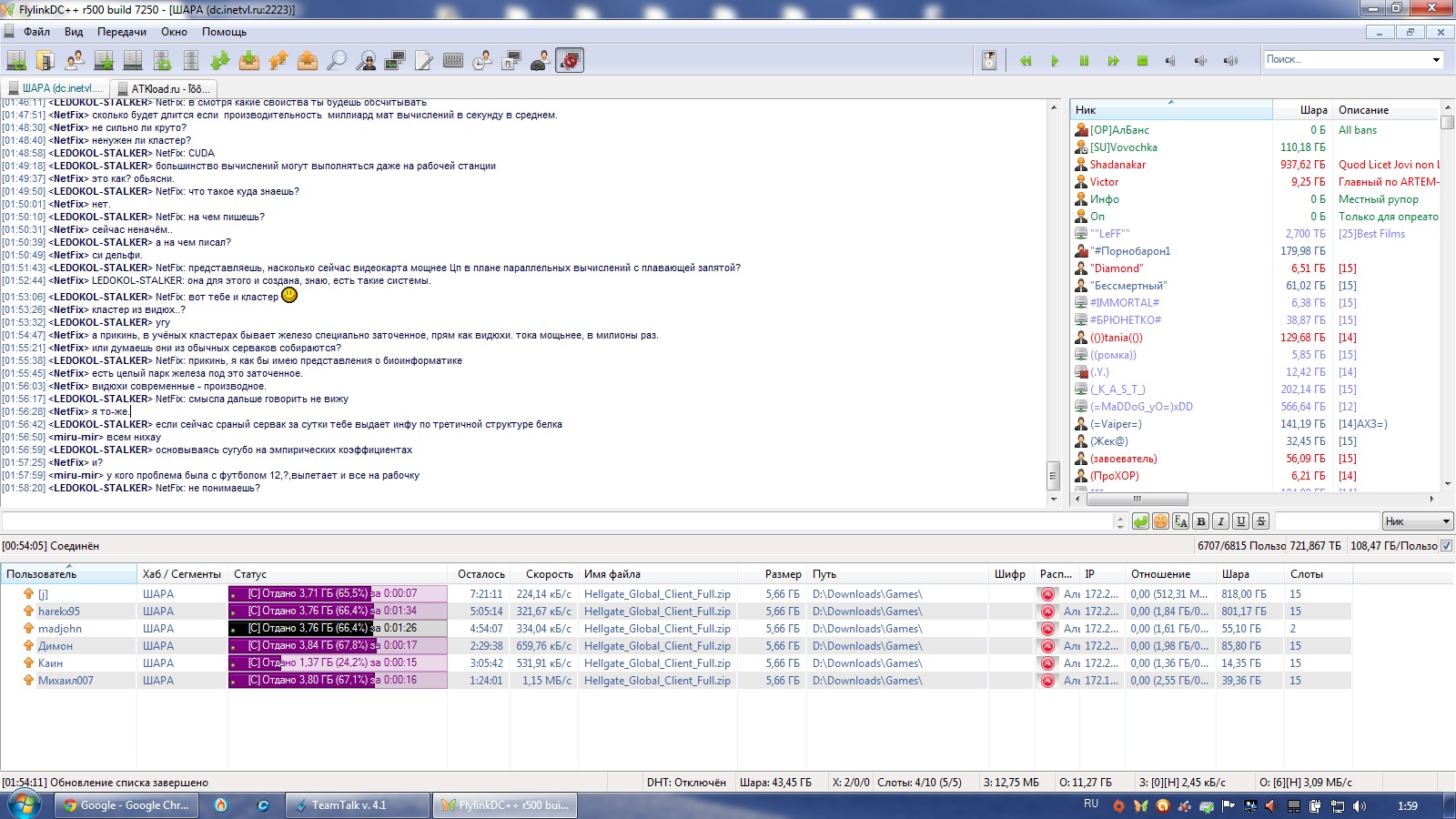Viewport: 1456px width, 819px height.
Task: Toggle underline chat formatting
Action: pyautogui.click(x=1240, y=521)
